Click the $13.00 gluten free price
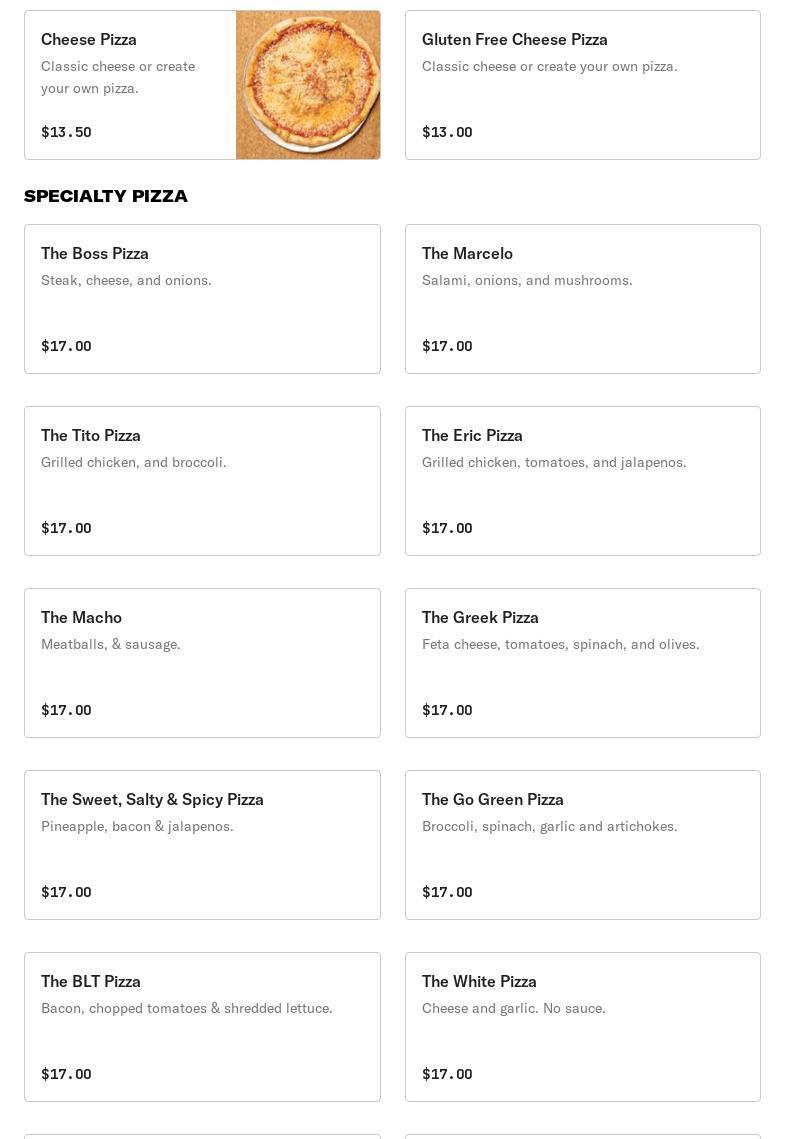The height and width of the screenshot is (1139, 785). tap(447, 132)
